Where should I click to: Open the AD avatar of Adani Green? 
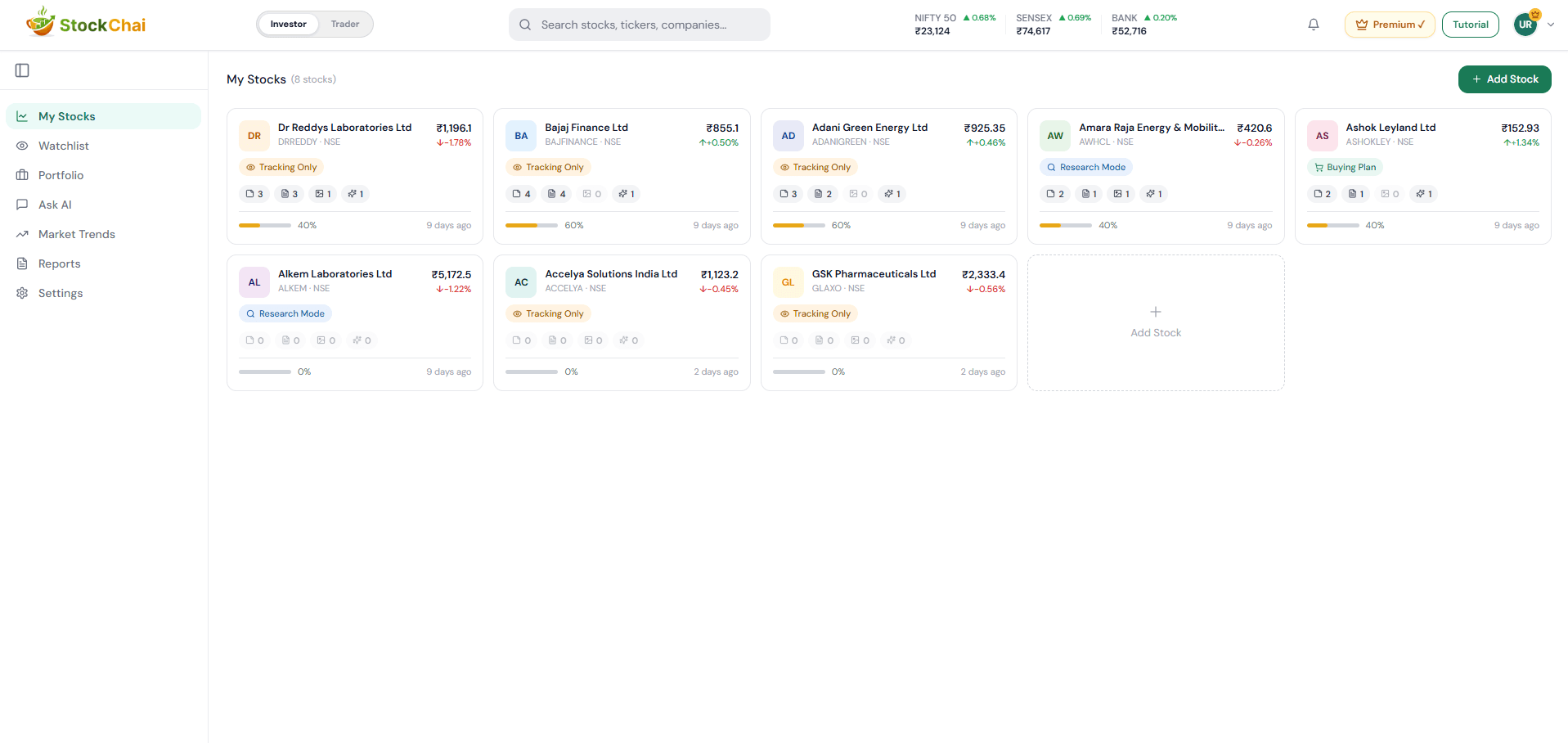click(788, 136)
